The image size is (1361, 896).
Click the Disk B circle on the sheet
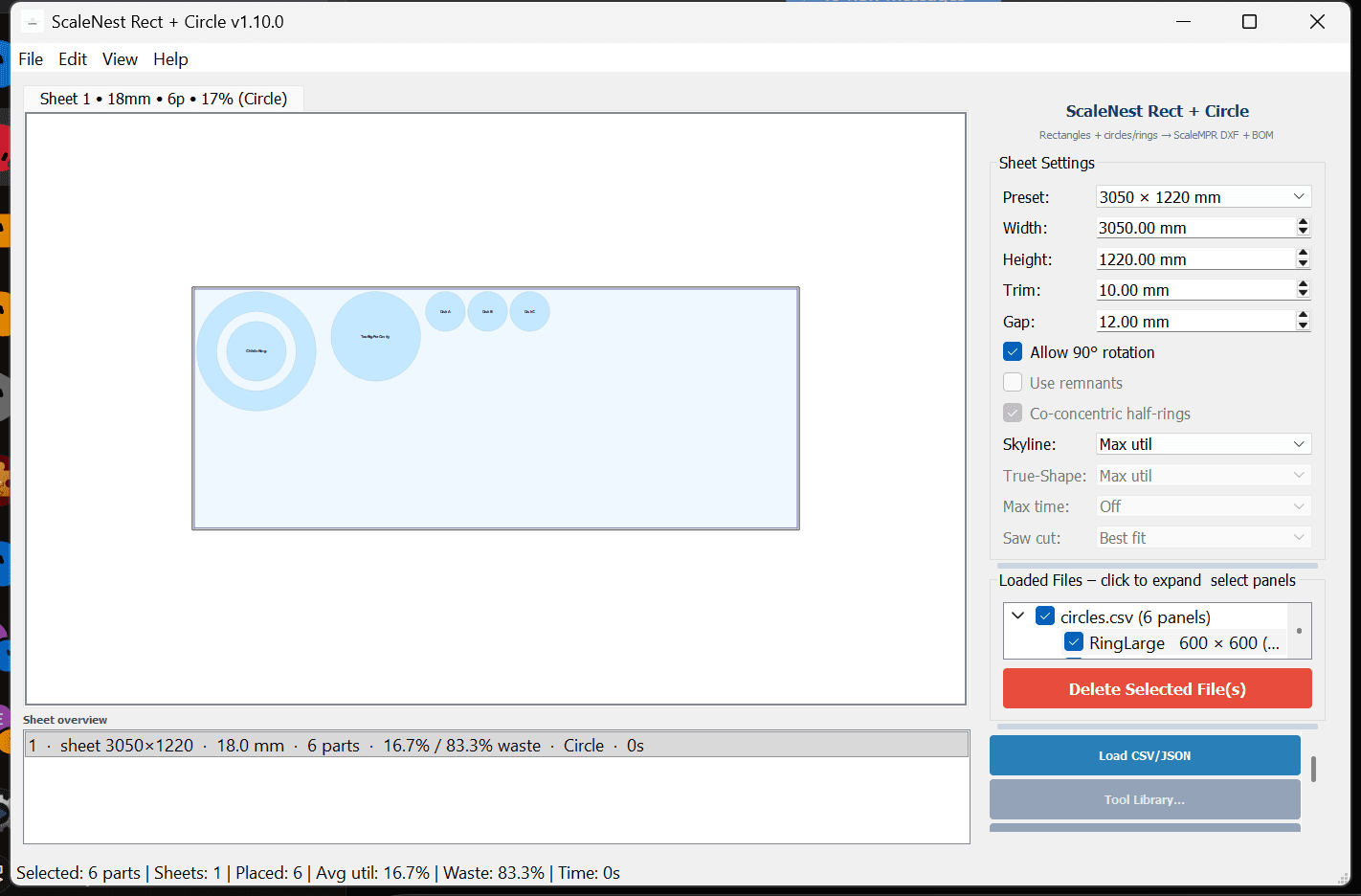point(487,311)
